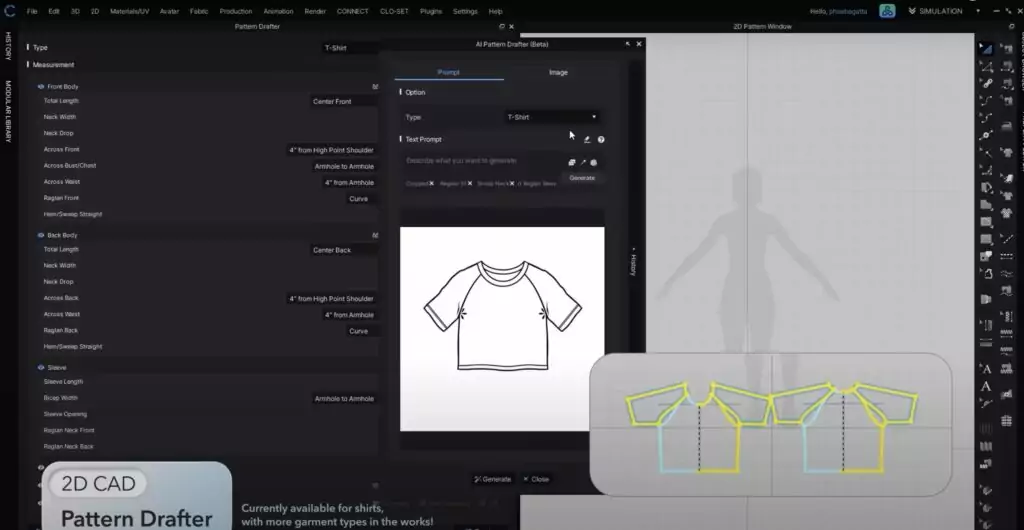1024x530 pixels.
Task: Open the MODULAR LIBRARY side tab
Action: pyautogui.click(x=8, y=112)
